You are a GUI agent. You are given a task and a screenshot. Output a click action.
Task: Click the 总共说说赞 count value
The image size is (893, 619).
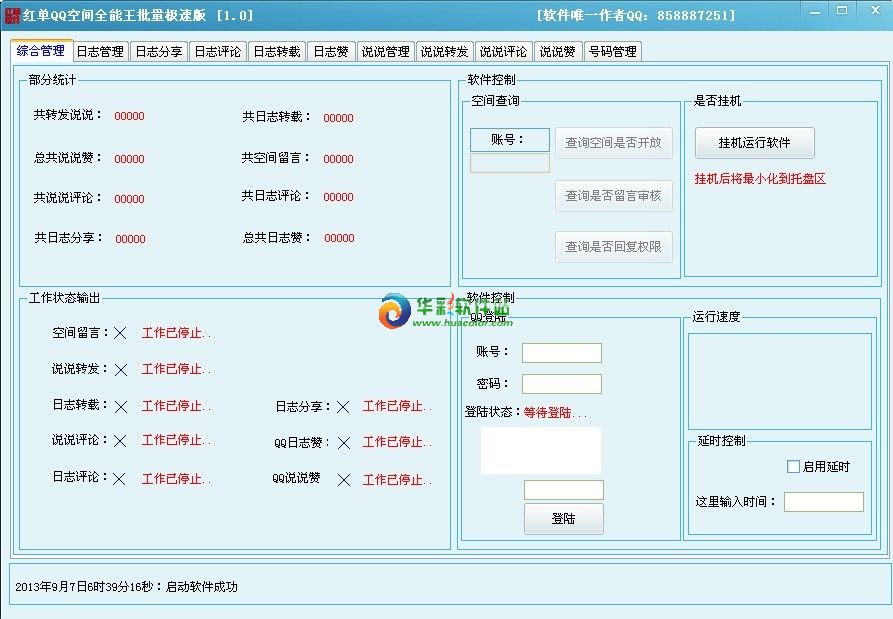click(x=129, y=159)
